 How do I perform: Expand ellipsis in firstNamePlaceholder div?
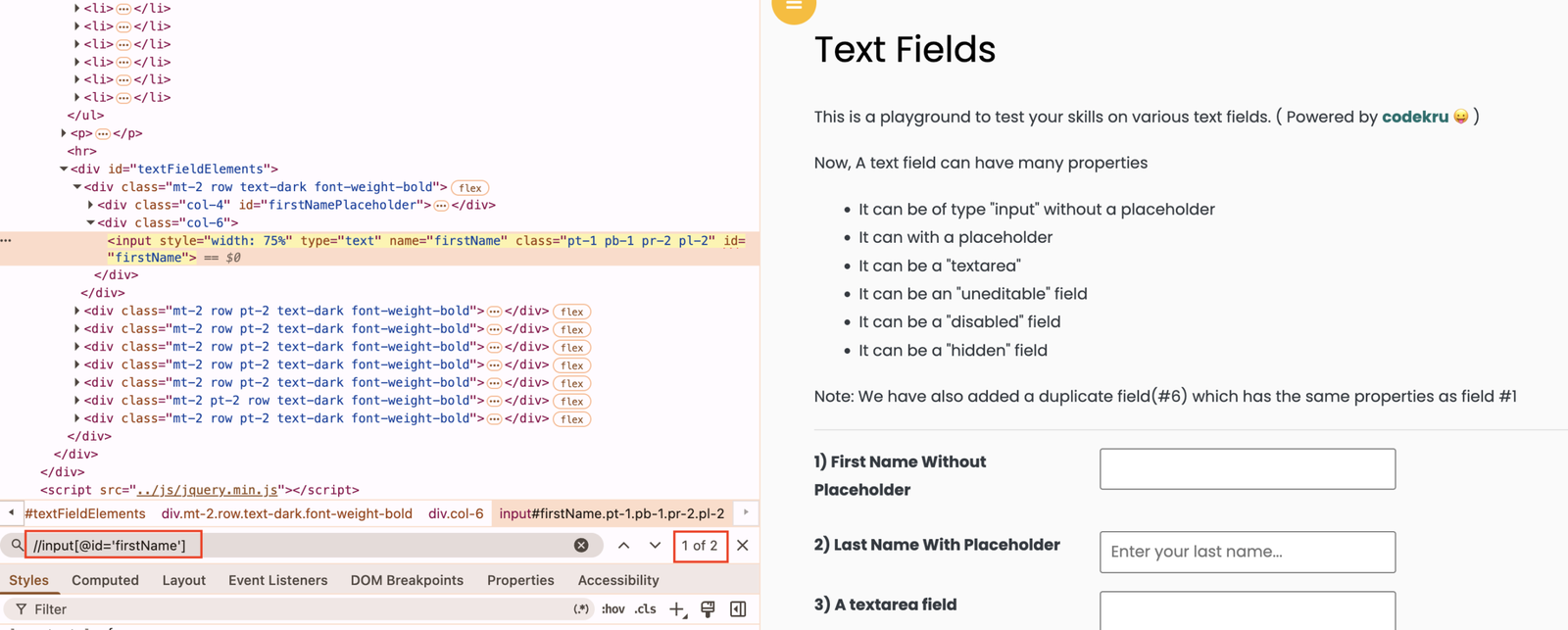pos(441,206)
